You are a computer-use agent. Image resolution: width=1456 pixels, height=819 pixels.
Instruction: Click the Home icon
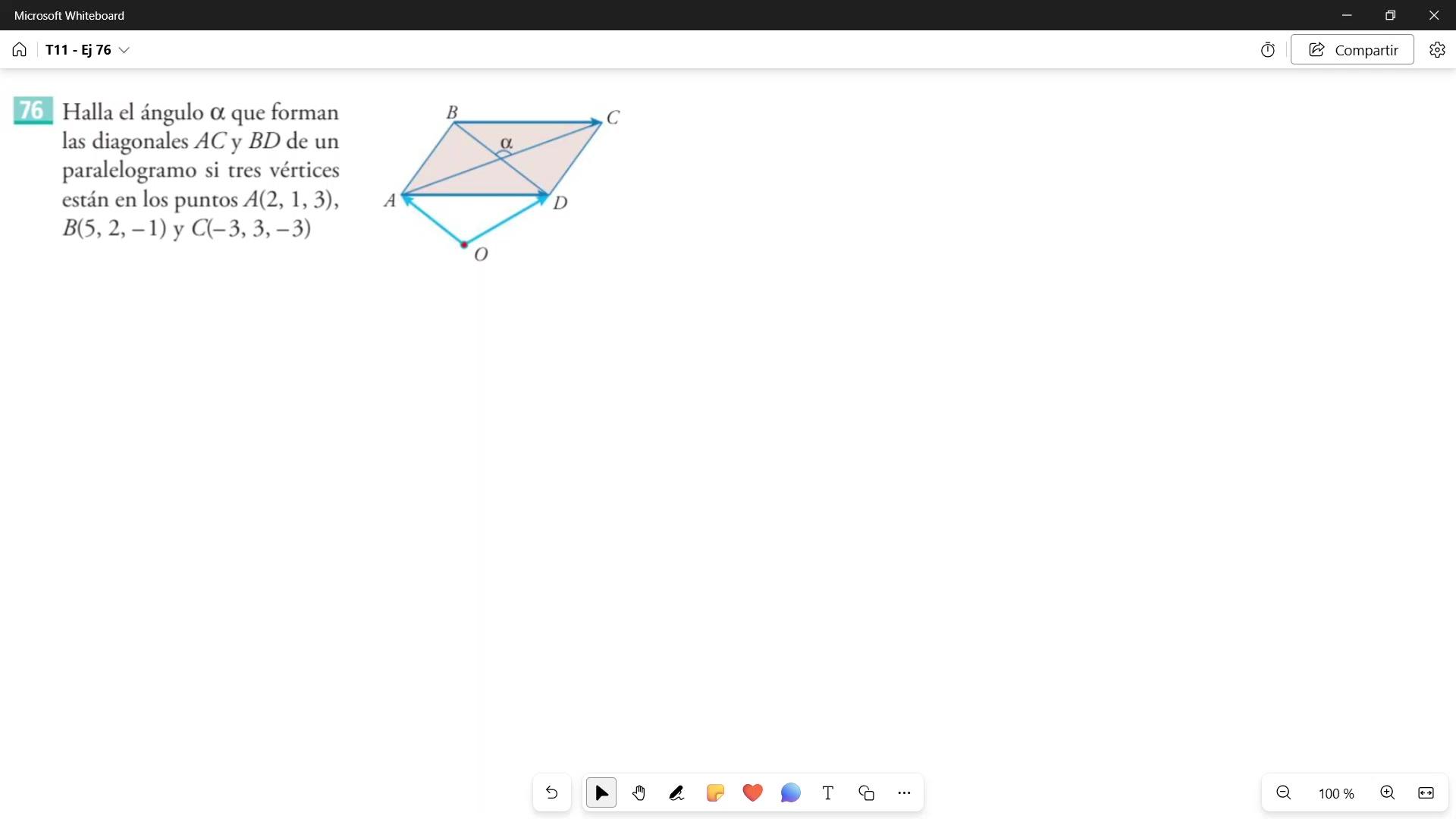click(x=20, y=50)
